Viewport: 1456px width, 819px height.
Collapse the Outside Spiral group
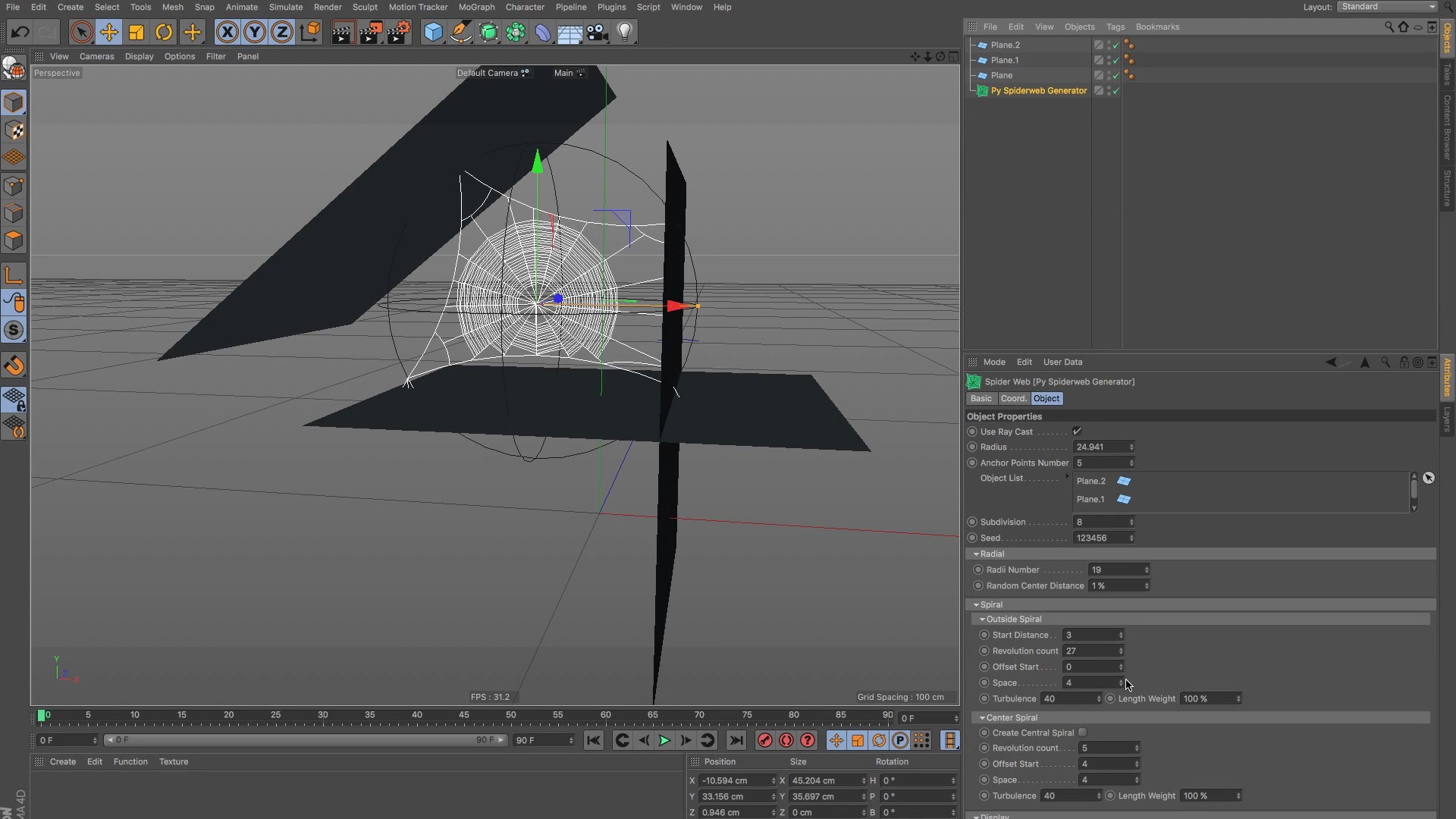click(x=983, y=620)
